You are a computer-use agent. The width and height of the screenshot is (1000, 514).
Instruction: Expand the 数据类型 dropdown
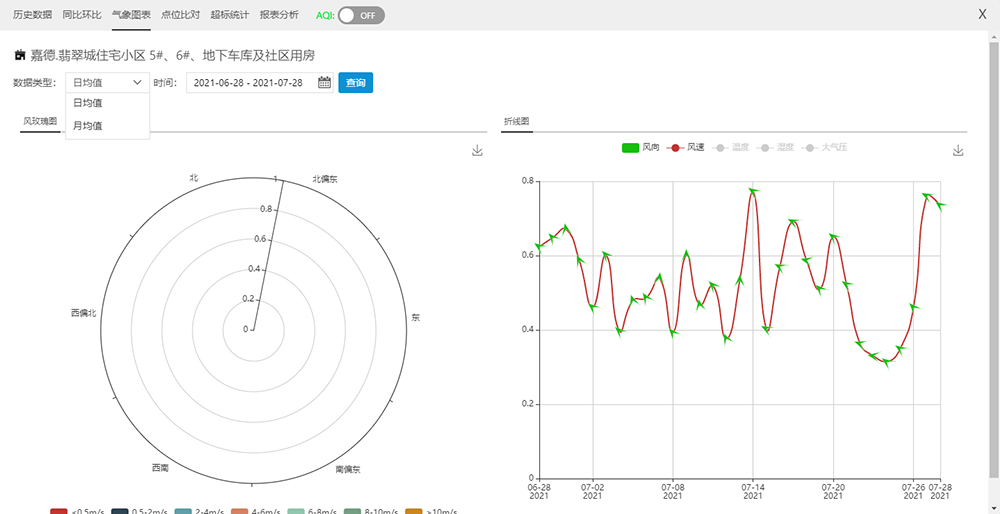tap(107, 83)
